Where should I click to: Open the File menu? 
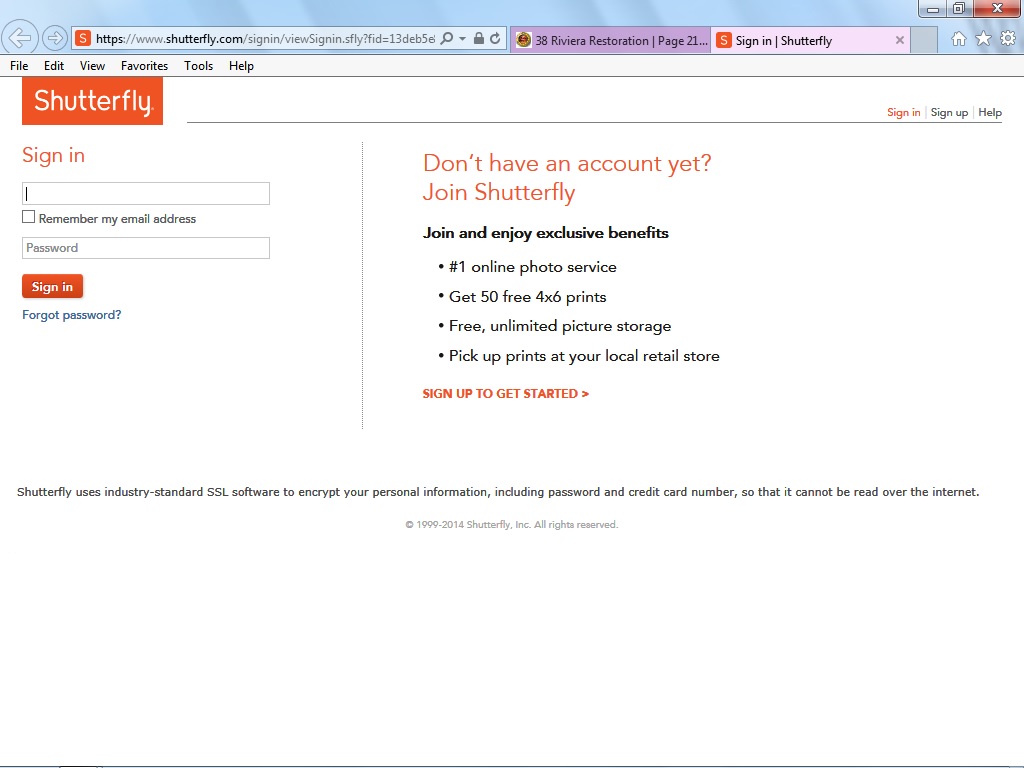[x=19, y=66]
